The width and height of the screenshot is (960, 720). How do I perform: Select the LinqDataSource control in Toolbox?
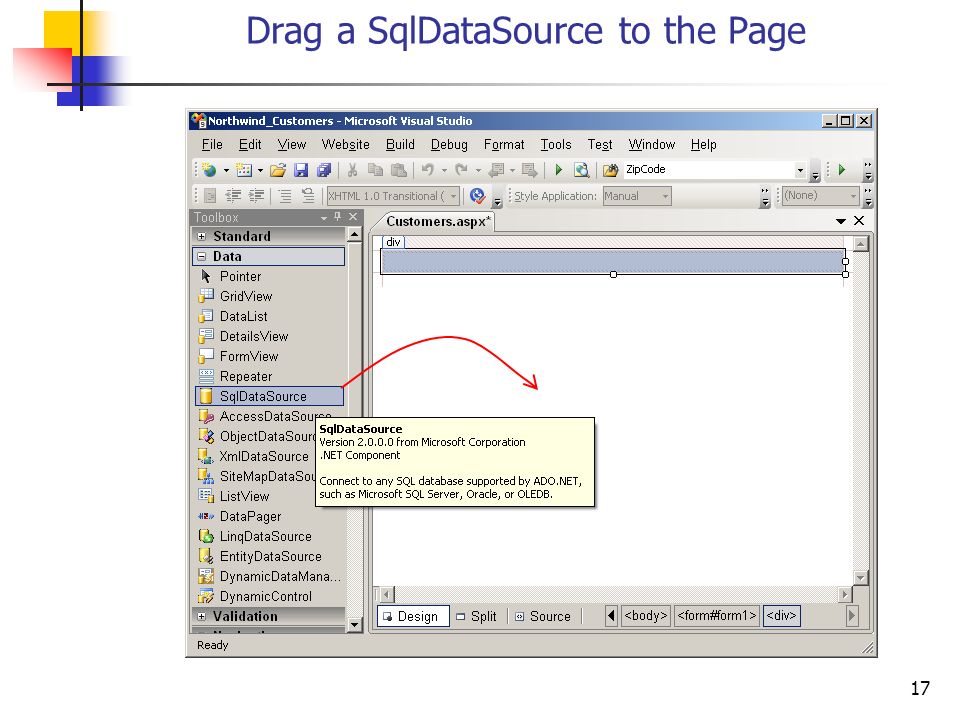pyautogui.click(x=269, y=537)
